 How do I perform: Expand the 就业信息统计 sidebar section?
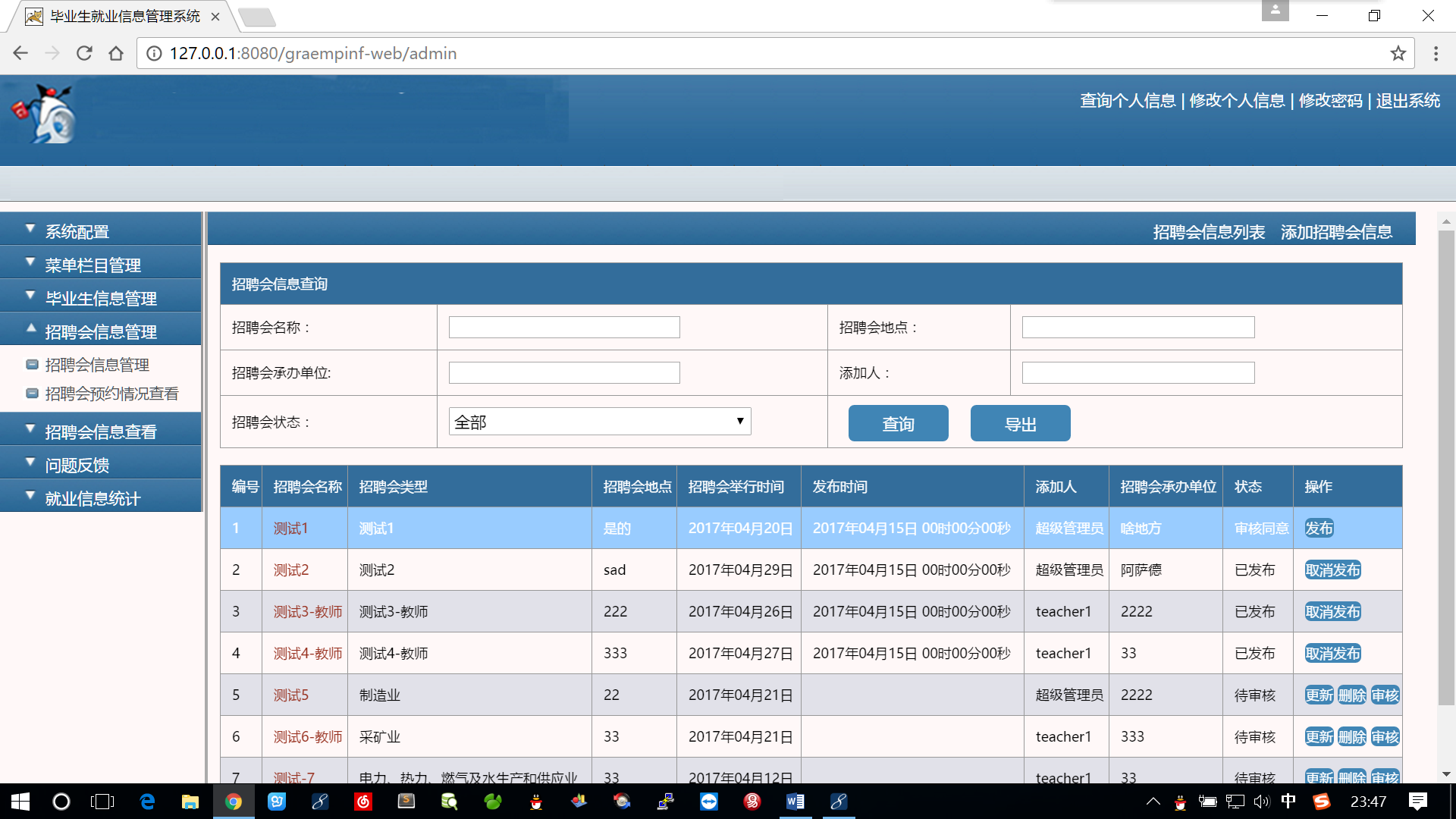(93, 498)
